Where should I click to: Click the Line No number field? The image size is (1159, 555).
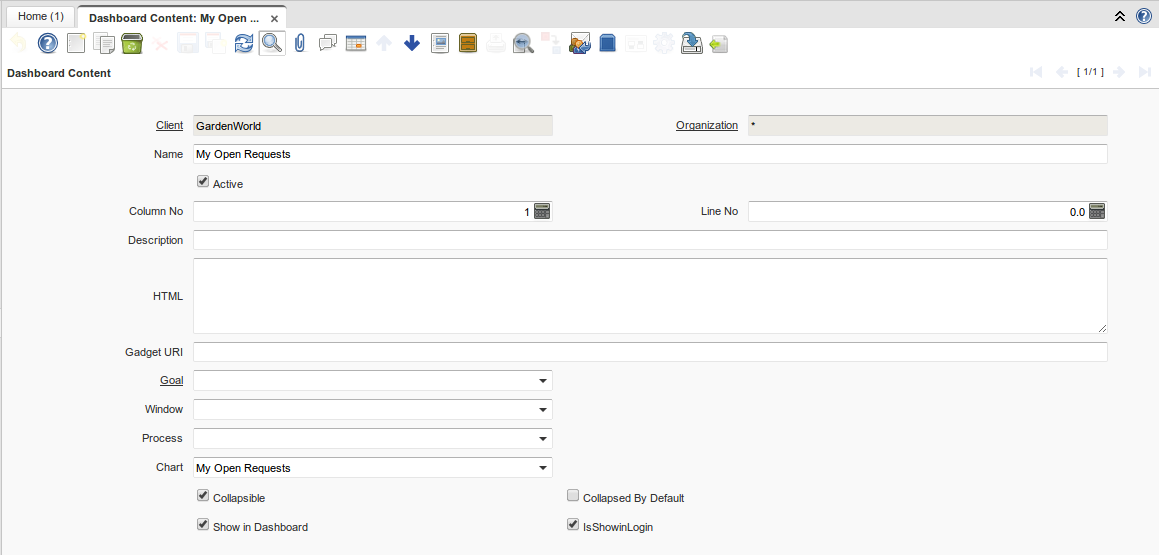917,212
